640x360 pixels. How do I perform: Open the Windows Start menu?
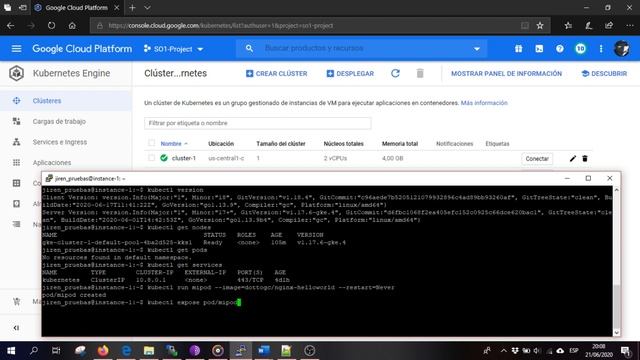click(x=11, y=350)
